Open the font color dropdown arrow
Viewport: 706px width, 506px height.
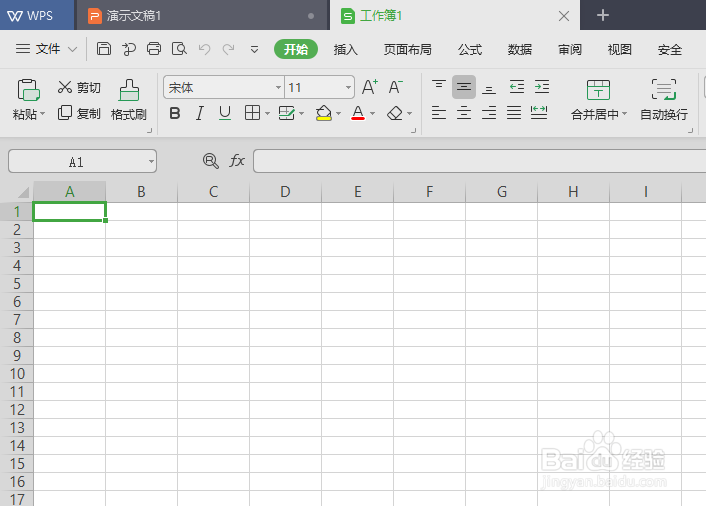click(x=372, y=113)
